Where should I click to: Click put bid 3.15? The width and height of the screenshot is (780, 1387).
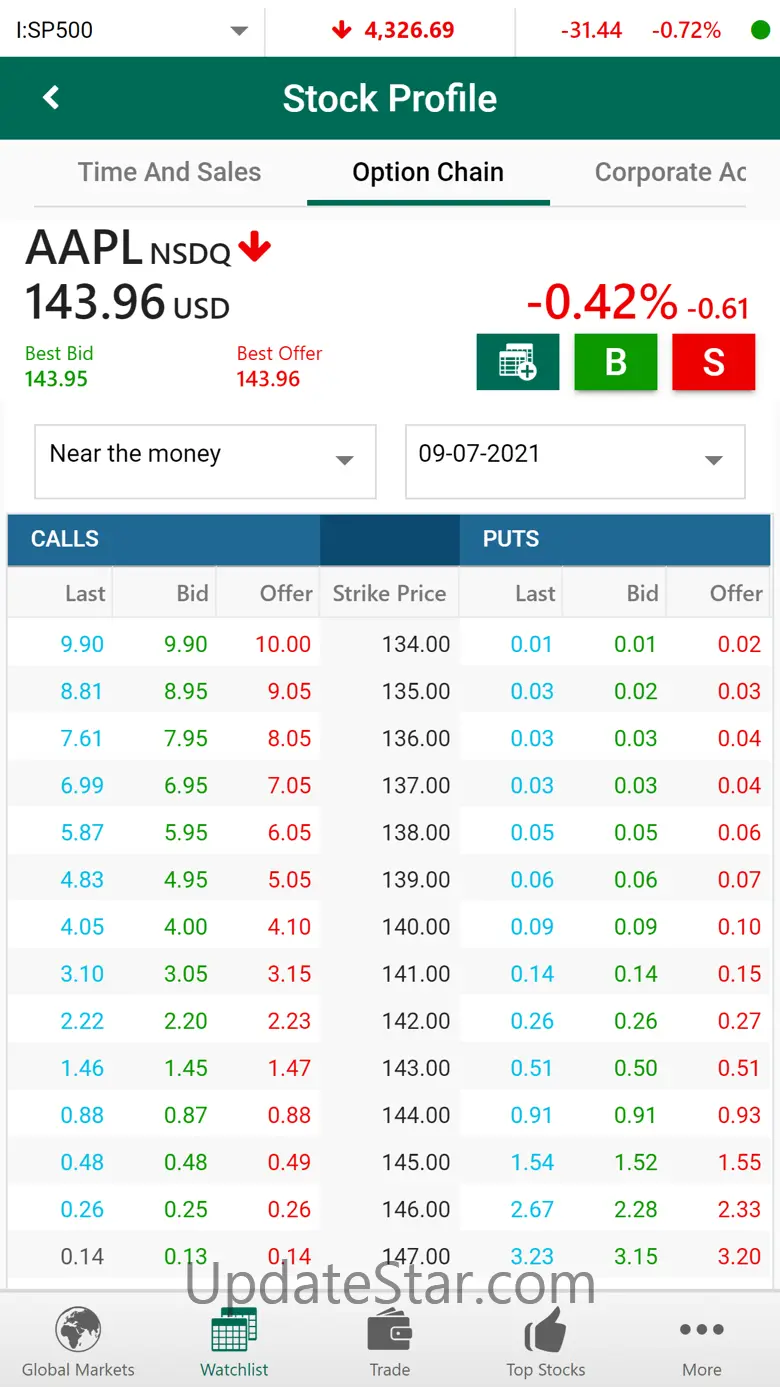click(x=636, y=1255)
